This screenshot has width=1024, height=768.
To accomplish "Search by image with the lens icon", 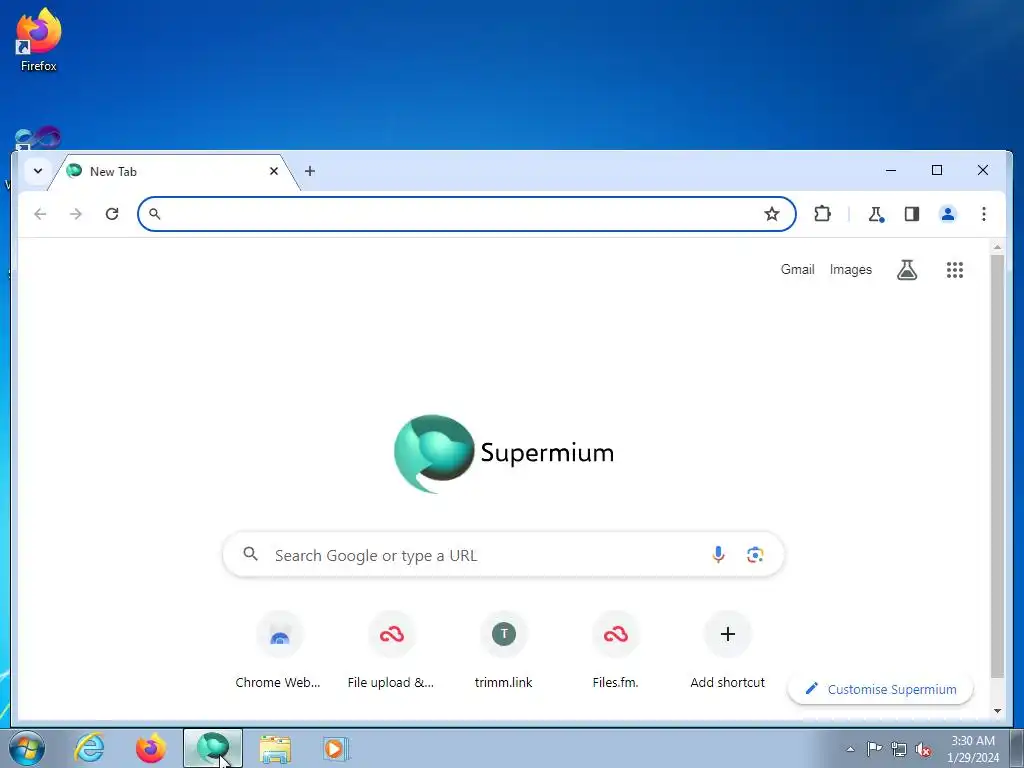I will [x=755, y=555].
